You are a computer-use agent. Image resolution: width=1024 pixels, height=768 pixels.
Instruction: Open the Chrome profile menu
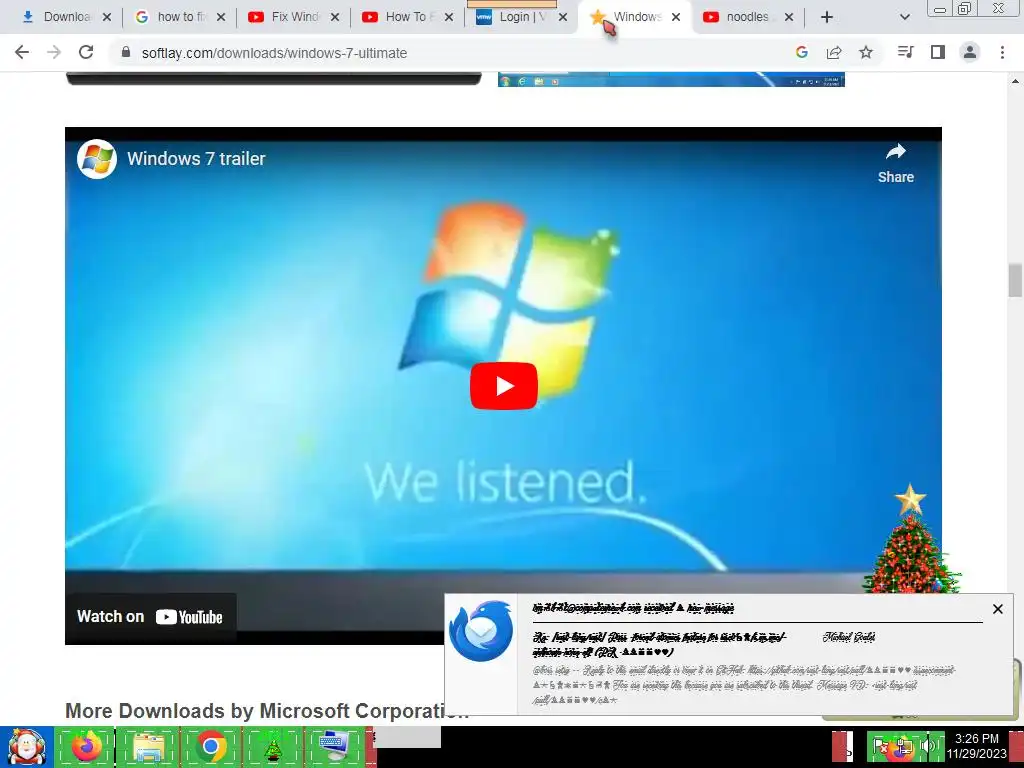coord(970,52)
